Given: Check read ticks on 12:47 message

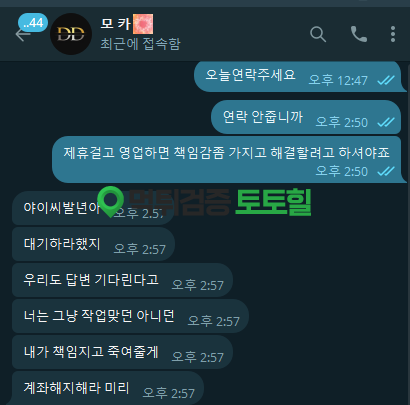Looking at the screenshot, I should (x=386, y=80).
